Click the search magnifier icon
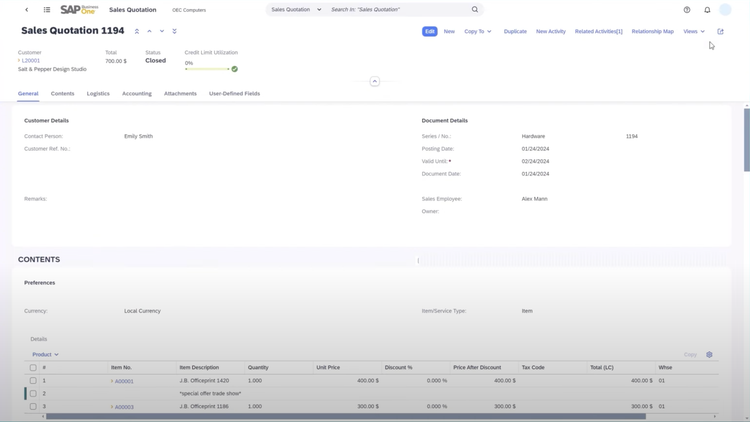This screenshot has width=750, height=422. point(475,10)
